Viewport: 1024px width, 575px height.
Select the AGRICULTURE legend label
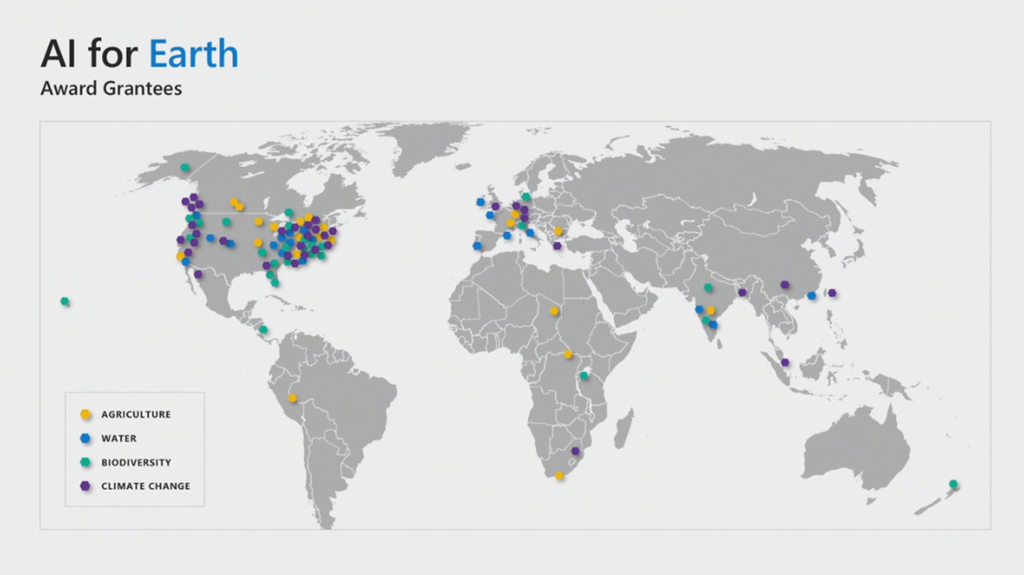[136, 414]
